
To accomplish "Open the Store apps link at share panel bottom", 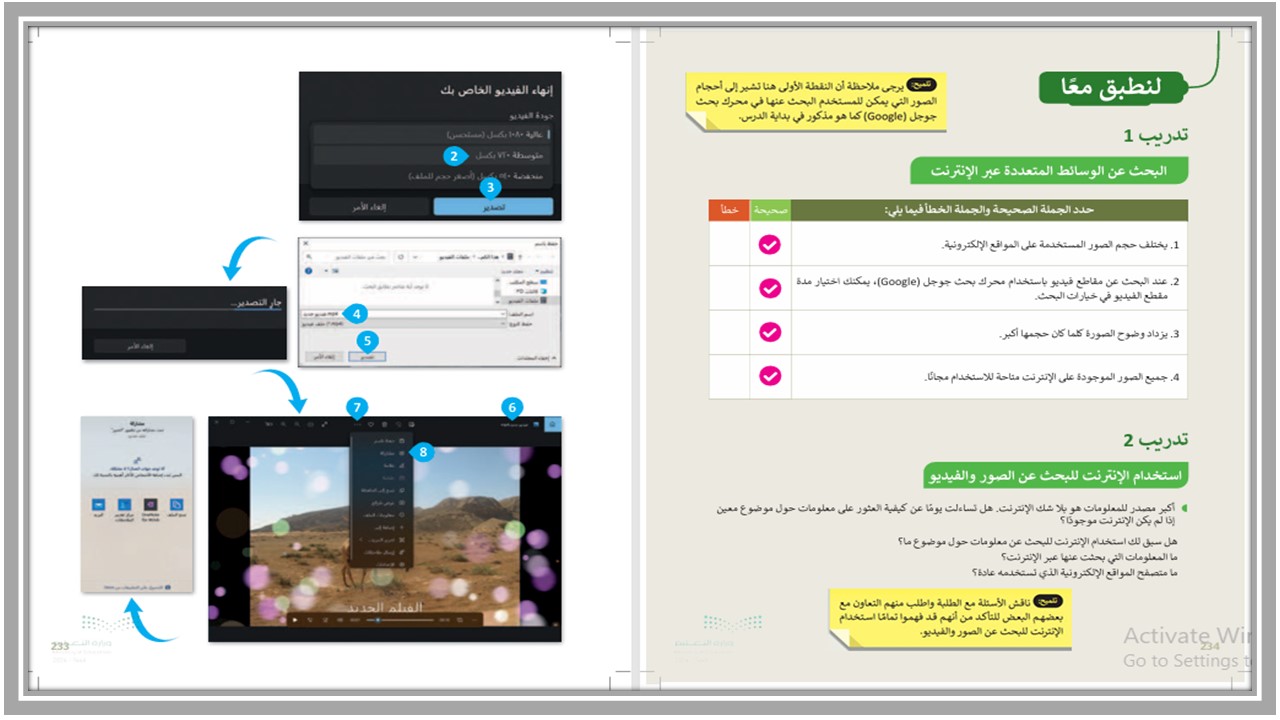I will 137,587.
